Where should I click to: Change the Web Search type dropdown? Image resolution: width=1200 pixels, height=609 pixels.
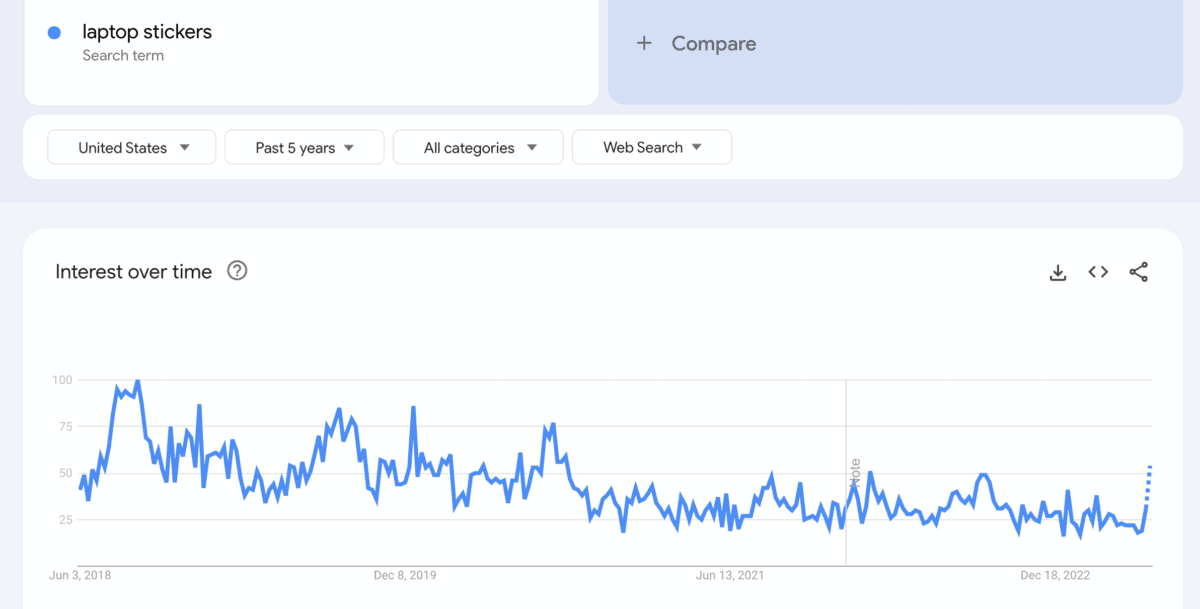point(651,147)
